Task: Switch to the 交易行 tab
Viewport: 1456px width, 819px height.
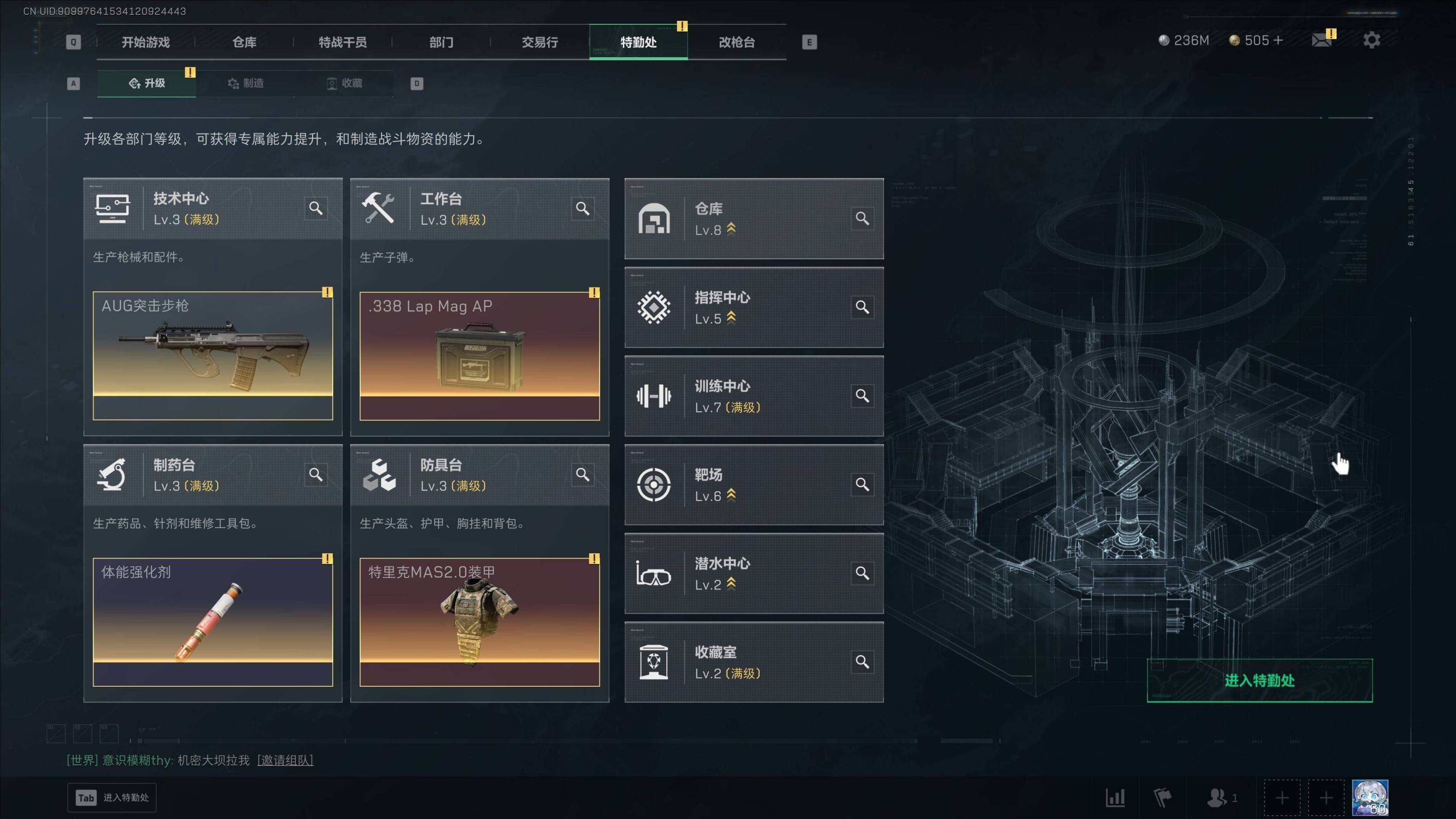Action: 540,42
